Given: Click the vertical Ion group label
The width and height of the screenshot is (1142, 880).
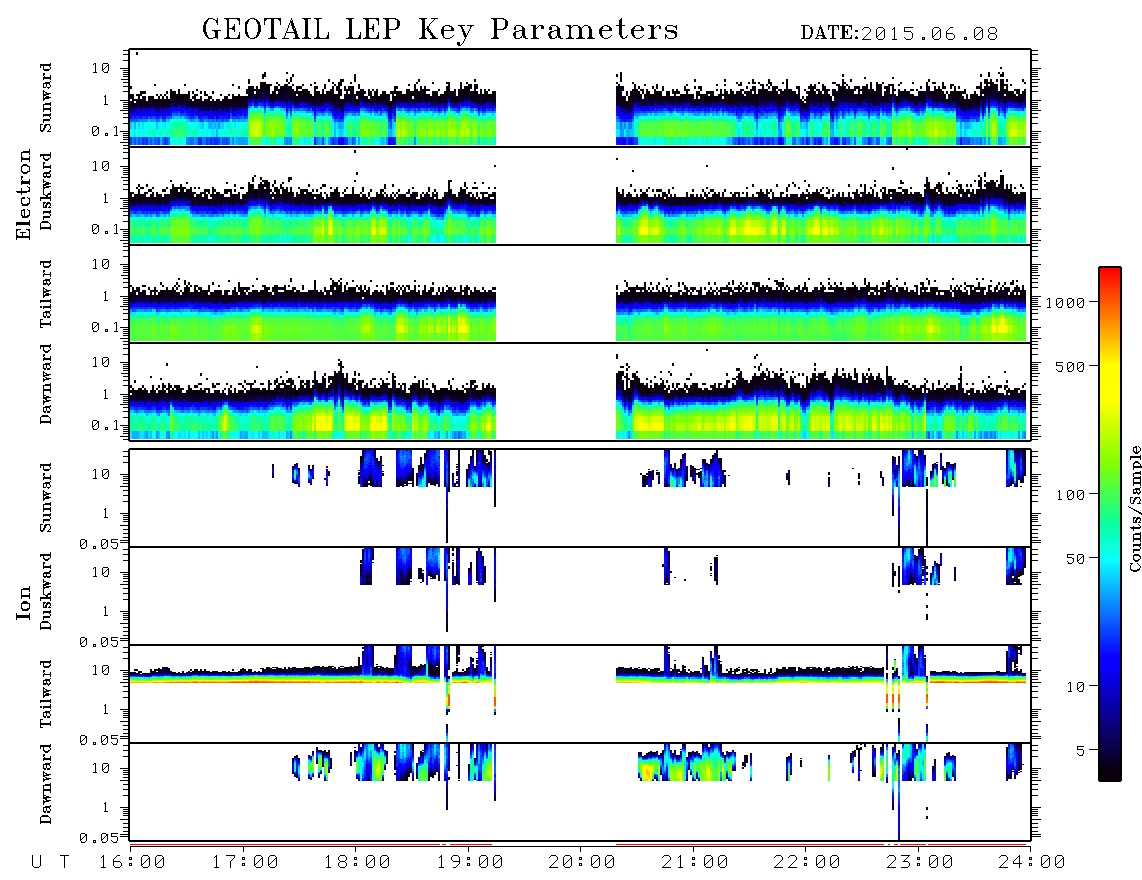Looking at the screenshot, I should click(24, 602).
